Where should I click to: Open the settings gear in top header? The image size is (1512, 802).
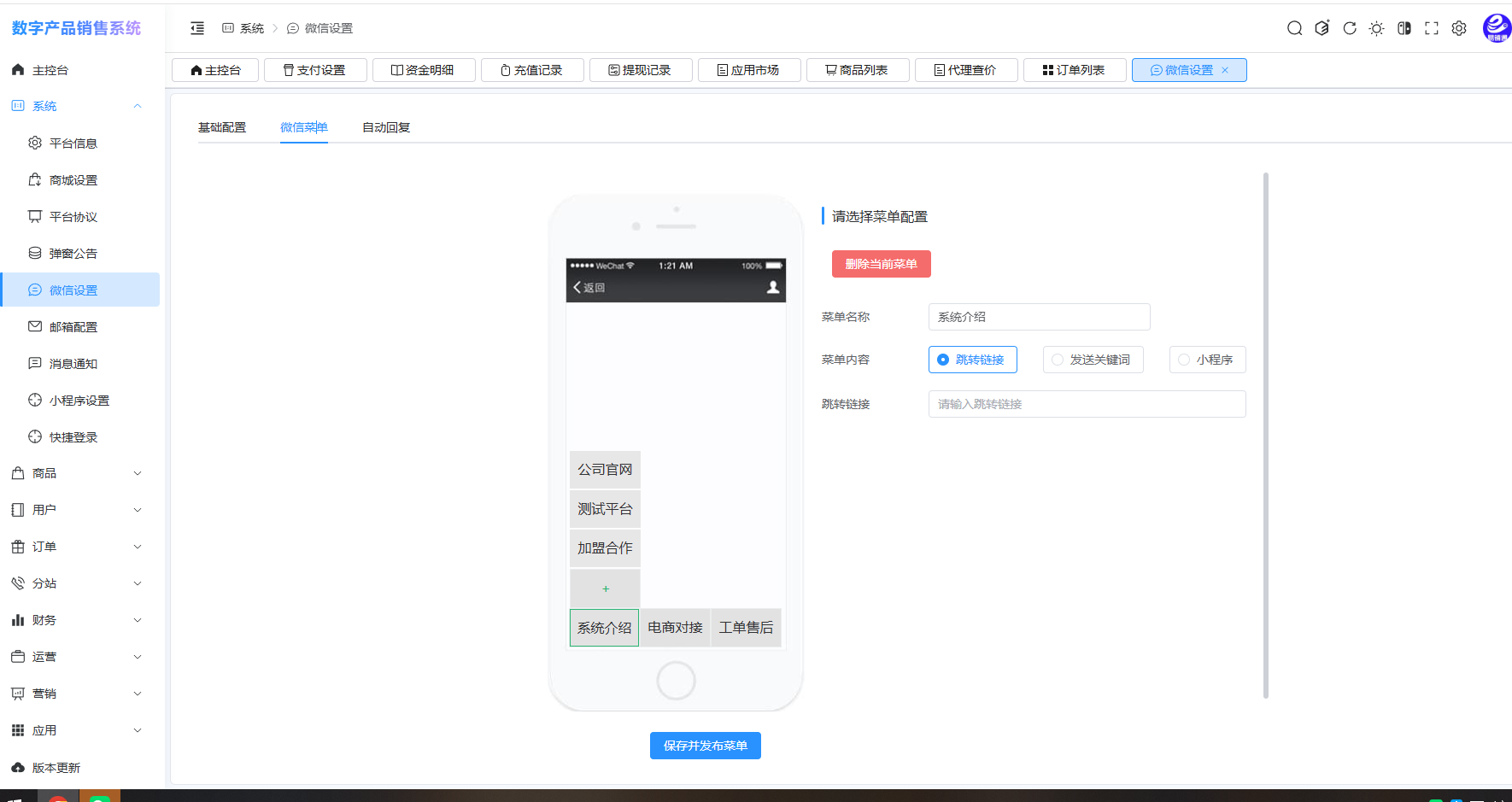tap(1458, 28)
